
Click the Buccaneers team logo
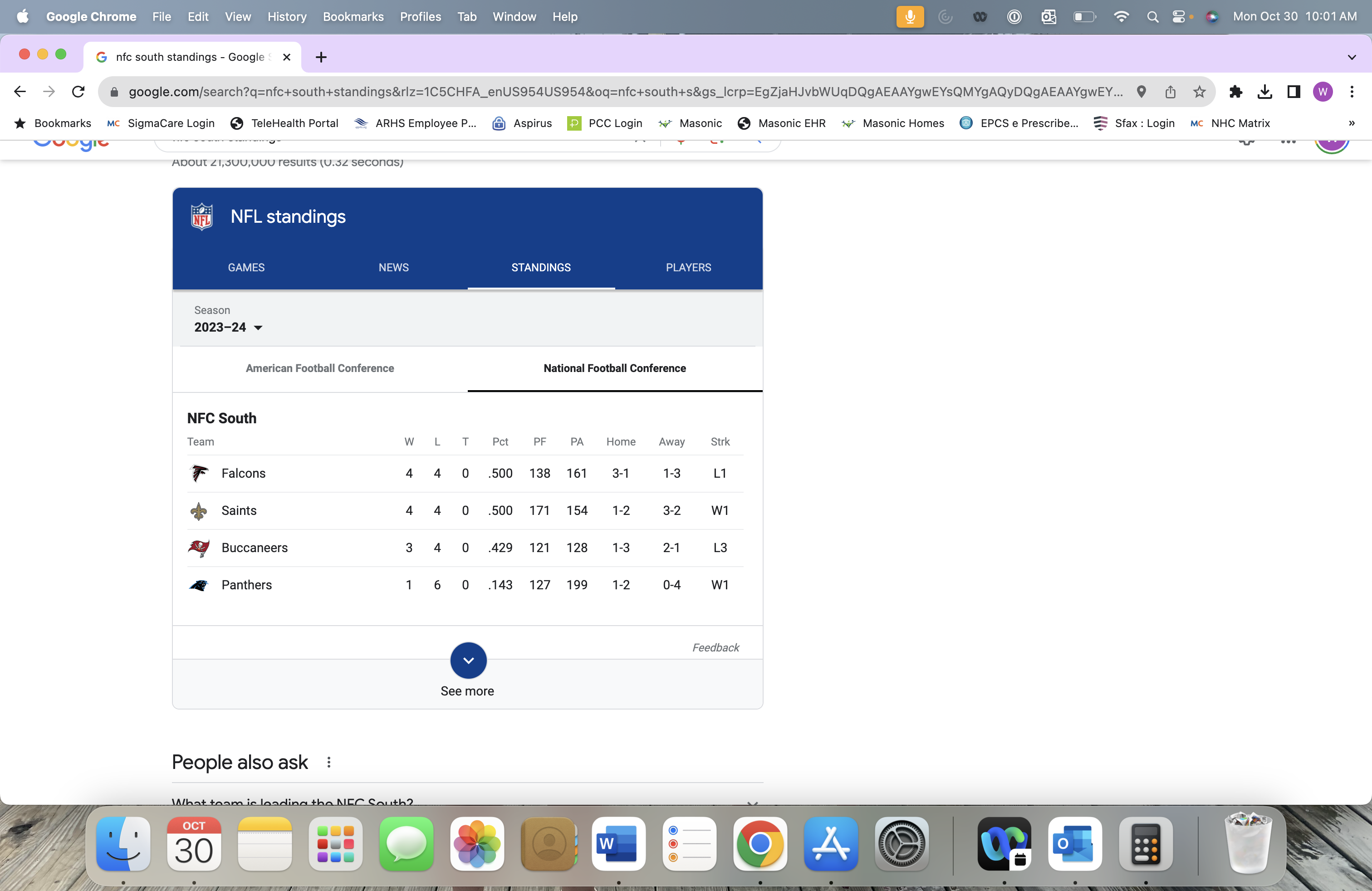[x=199, y=548]
